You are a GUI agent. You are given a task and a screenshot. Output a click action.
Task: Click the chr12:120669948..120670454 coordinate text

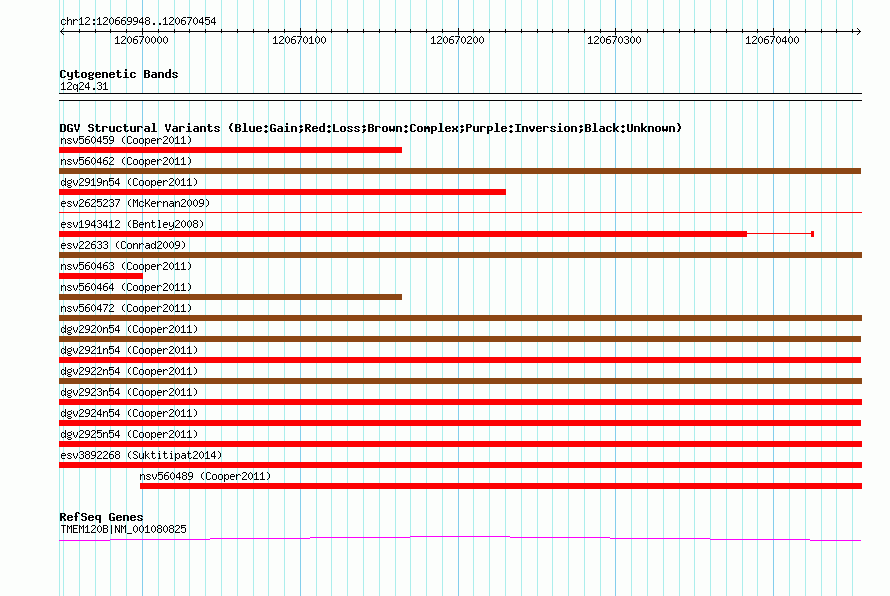pos(138,21)
